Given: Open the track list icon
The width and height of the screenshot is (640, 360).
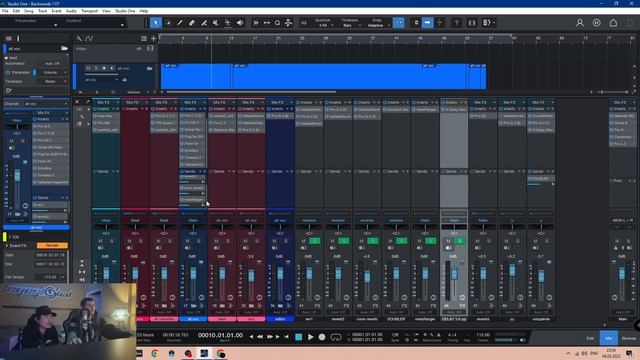Looking at the screenshot, I should (x=144, y=38).
